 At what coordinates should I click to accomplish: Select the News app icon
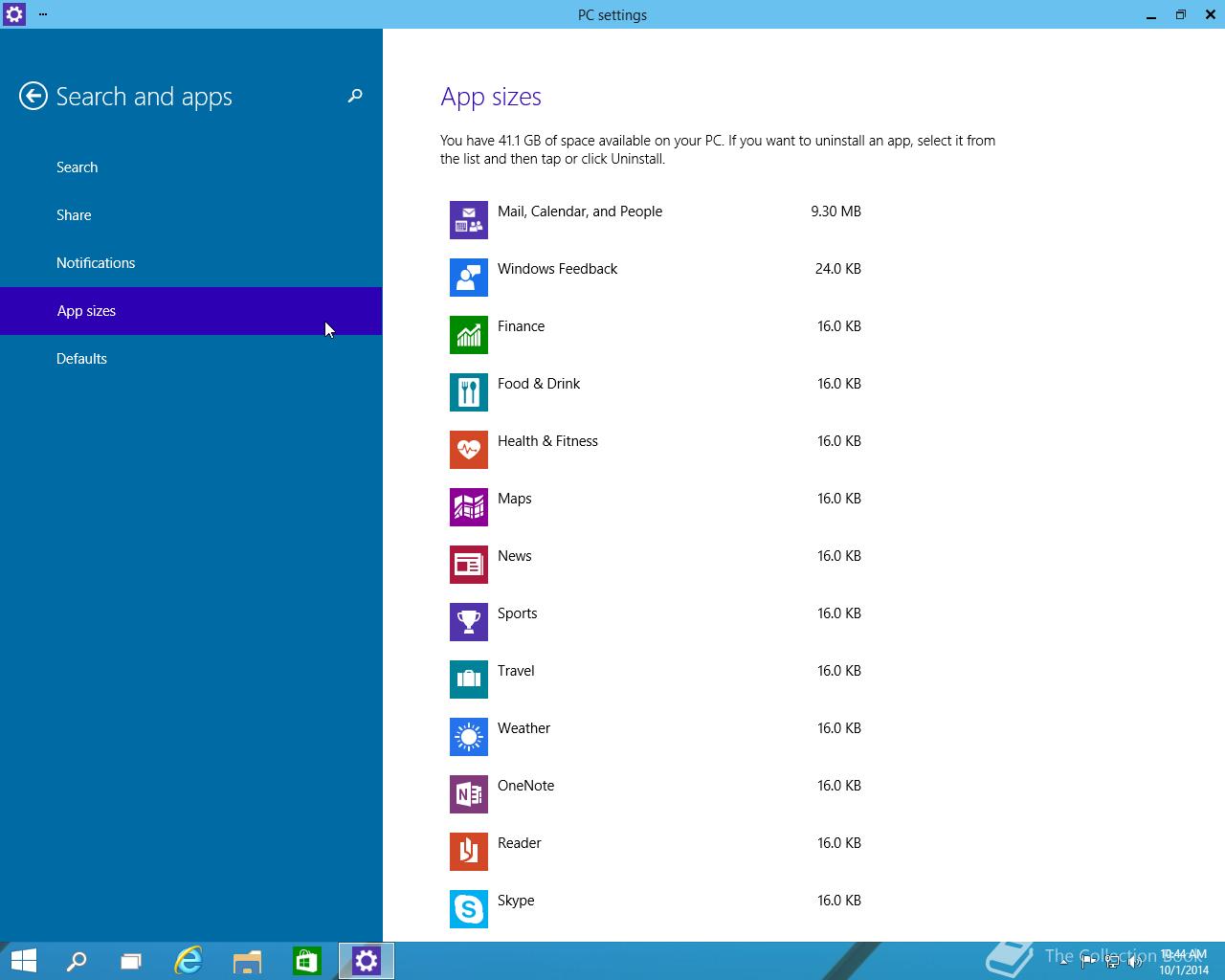coord(469,565)
